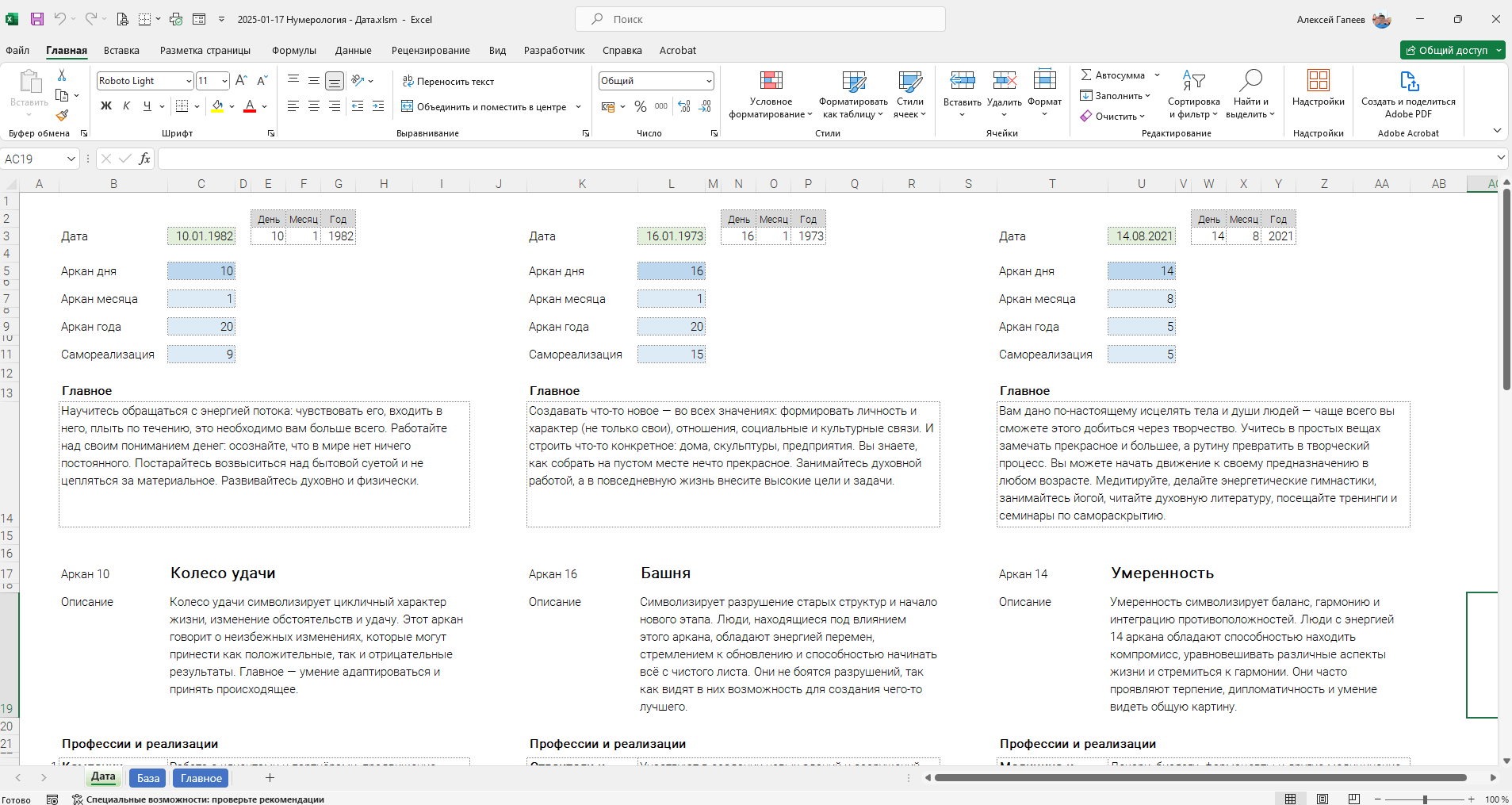Toggle wrap text (Переносить текст)
Viewport: 1512px width, 805px height.
tap(448, 81)
